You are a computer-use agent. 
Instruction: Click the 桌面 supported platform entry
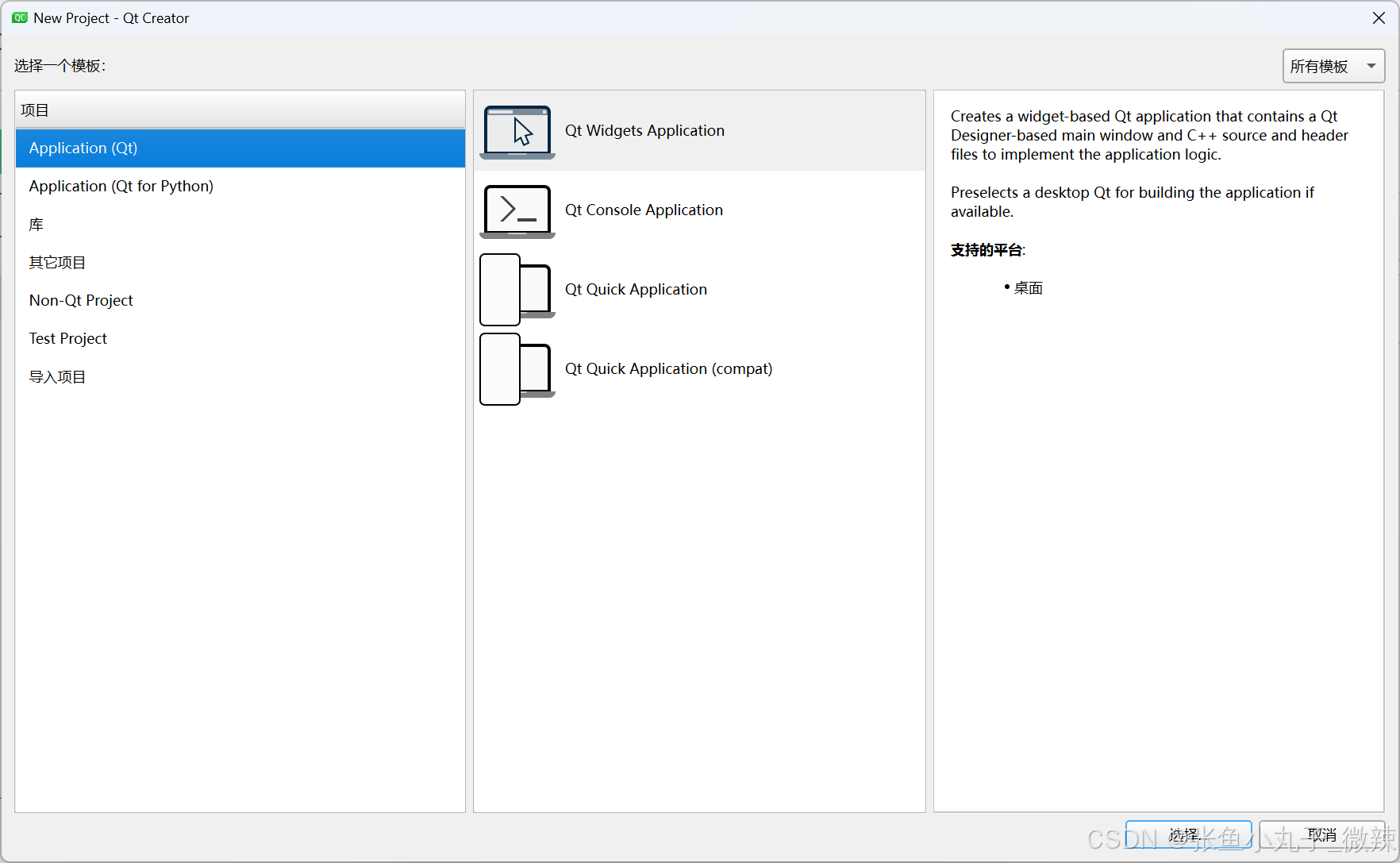pos(1028,288)
